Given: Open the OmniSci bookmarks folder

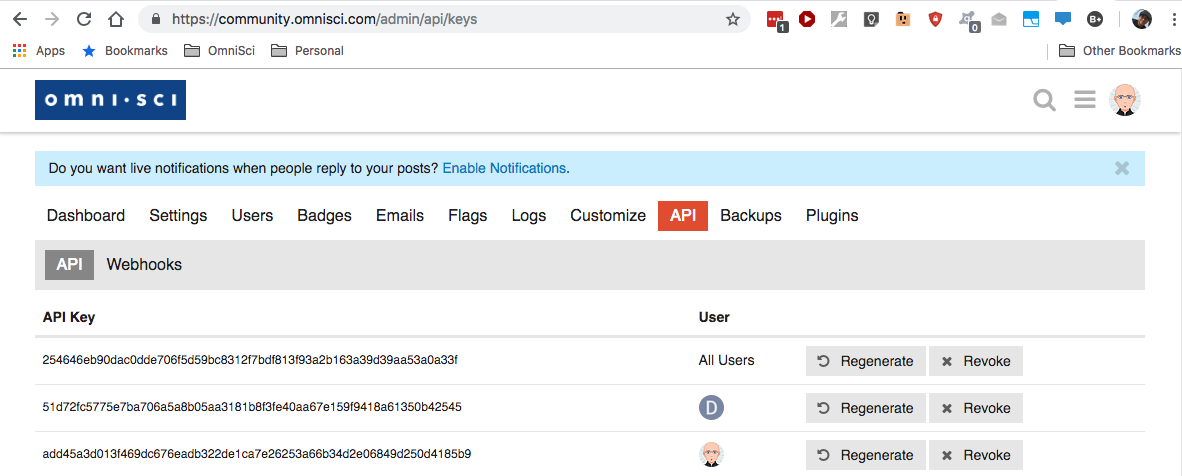Looking at the screenshot, I should tap(220, 51).
